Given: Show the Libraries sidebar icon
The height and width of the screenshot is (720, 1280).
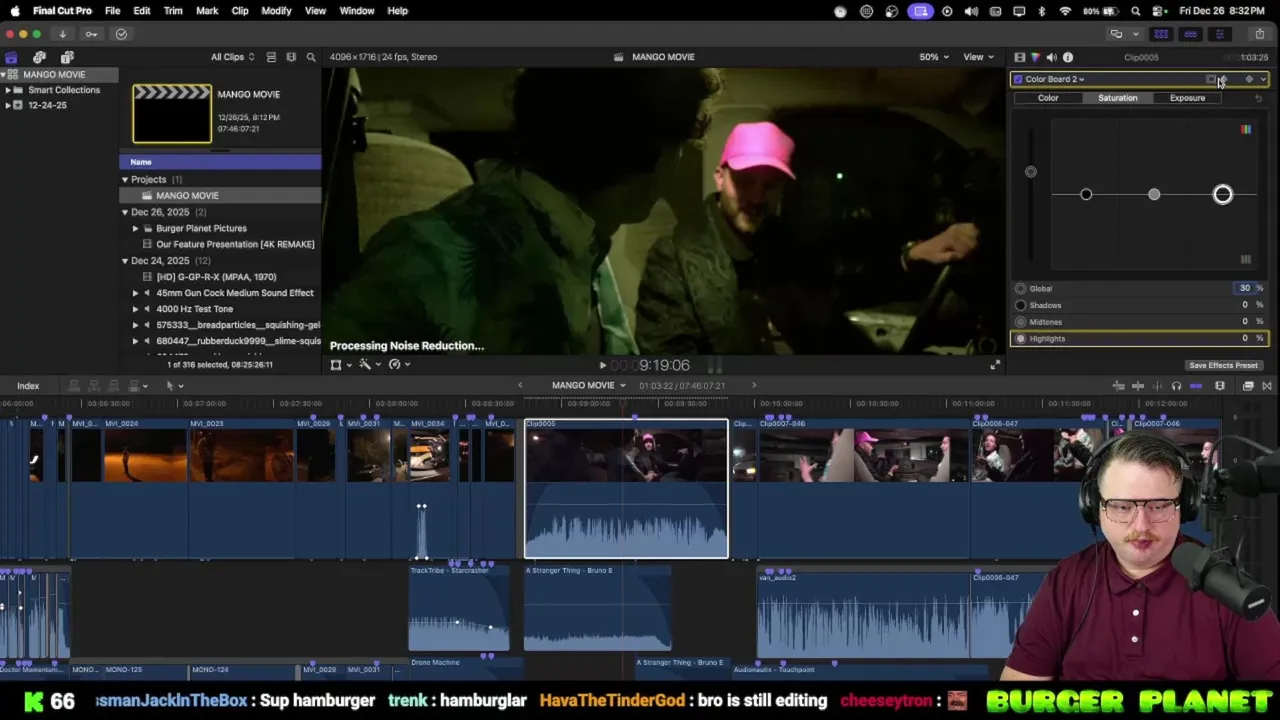Looking at the screenshot, I should (11, 57).
